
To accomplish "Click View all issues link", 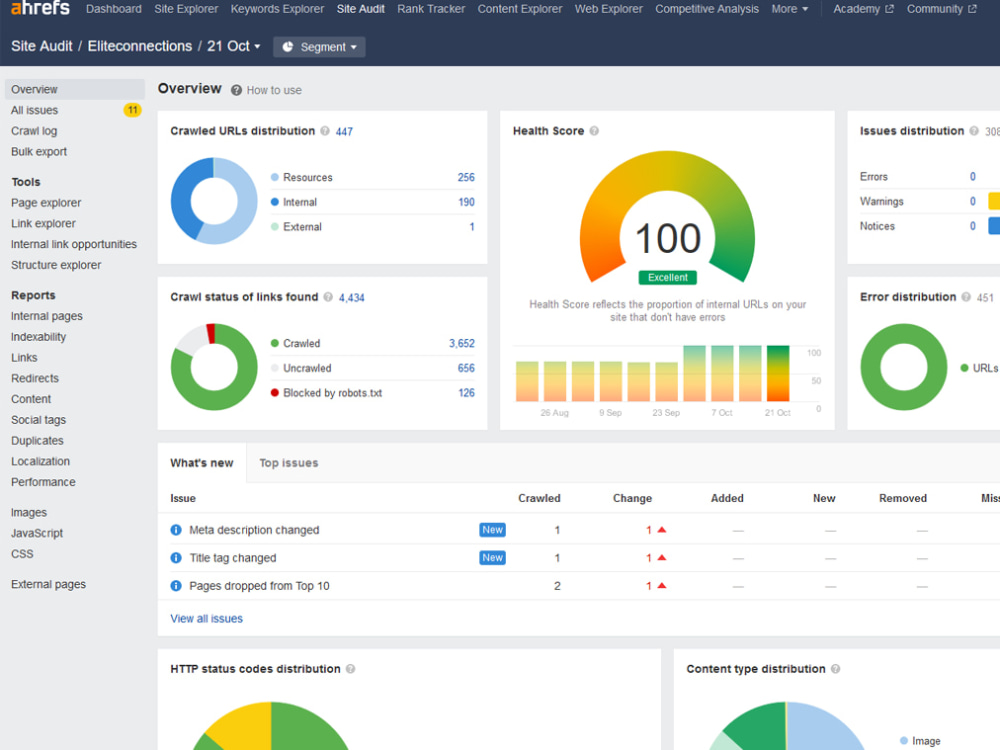I will tap(207, 619).
